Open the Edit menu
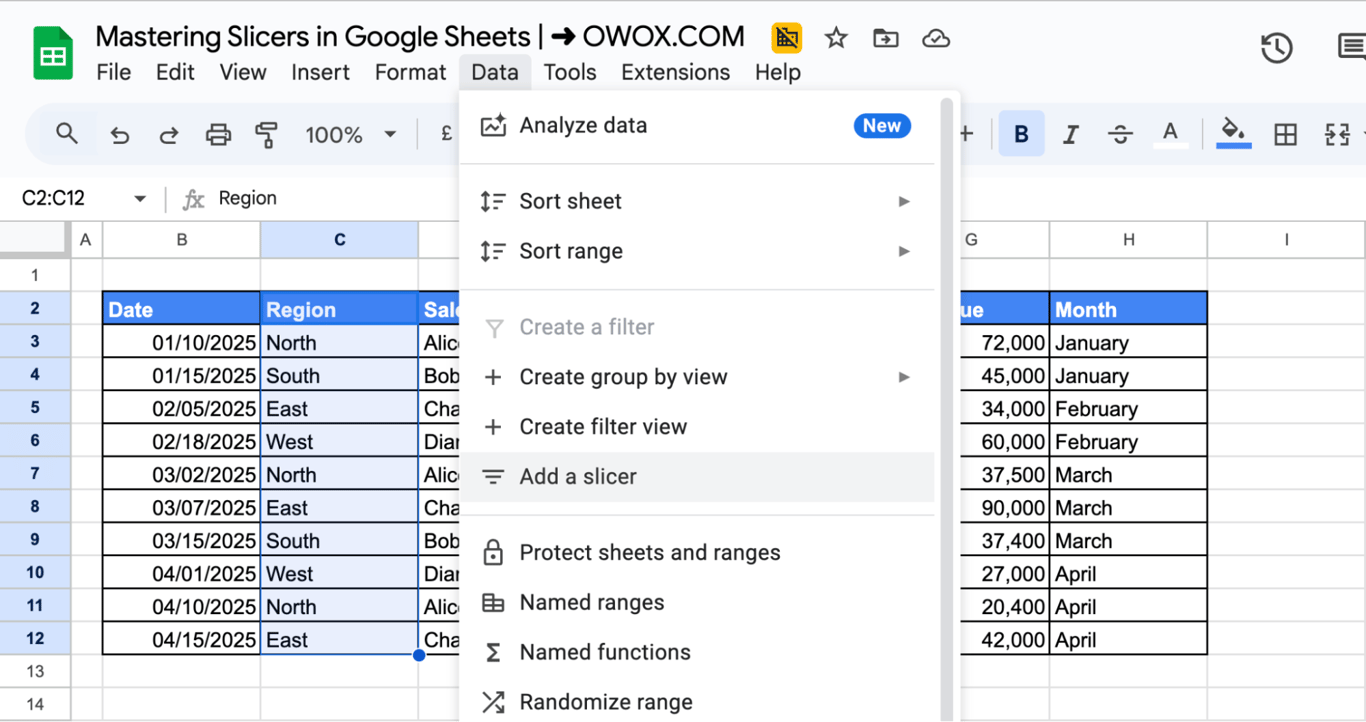This screenshot has height=722, width=1366. pyautogui.click(x=175, y=72)
